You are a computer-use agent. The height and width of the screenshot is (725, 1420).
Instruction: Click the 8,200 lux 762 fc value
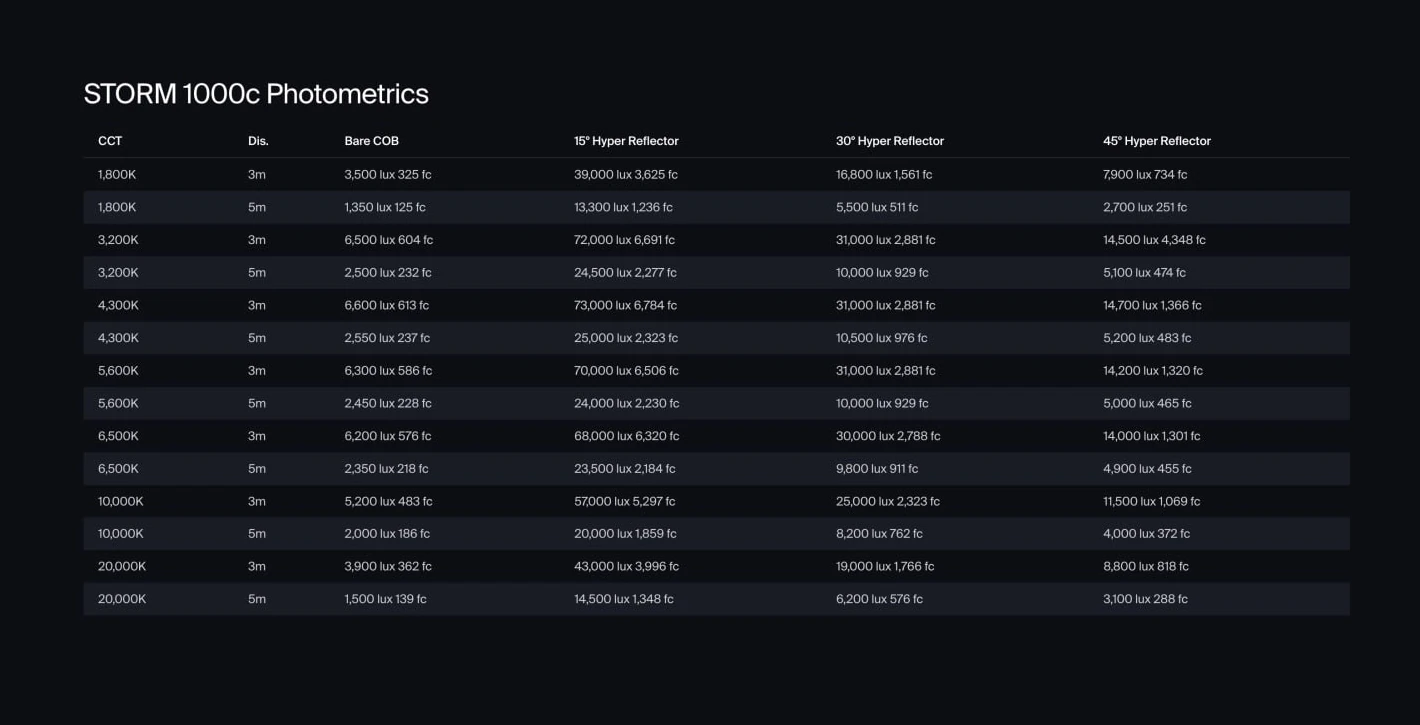[879, 534]
